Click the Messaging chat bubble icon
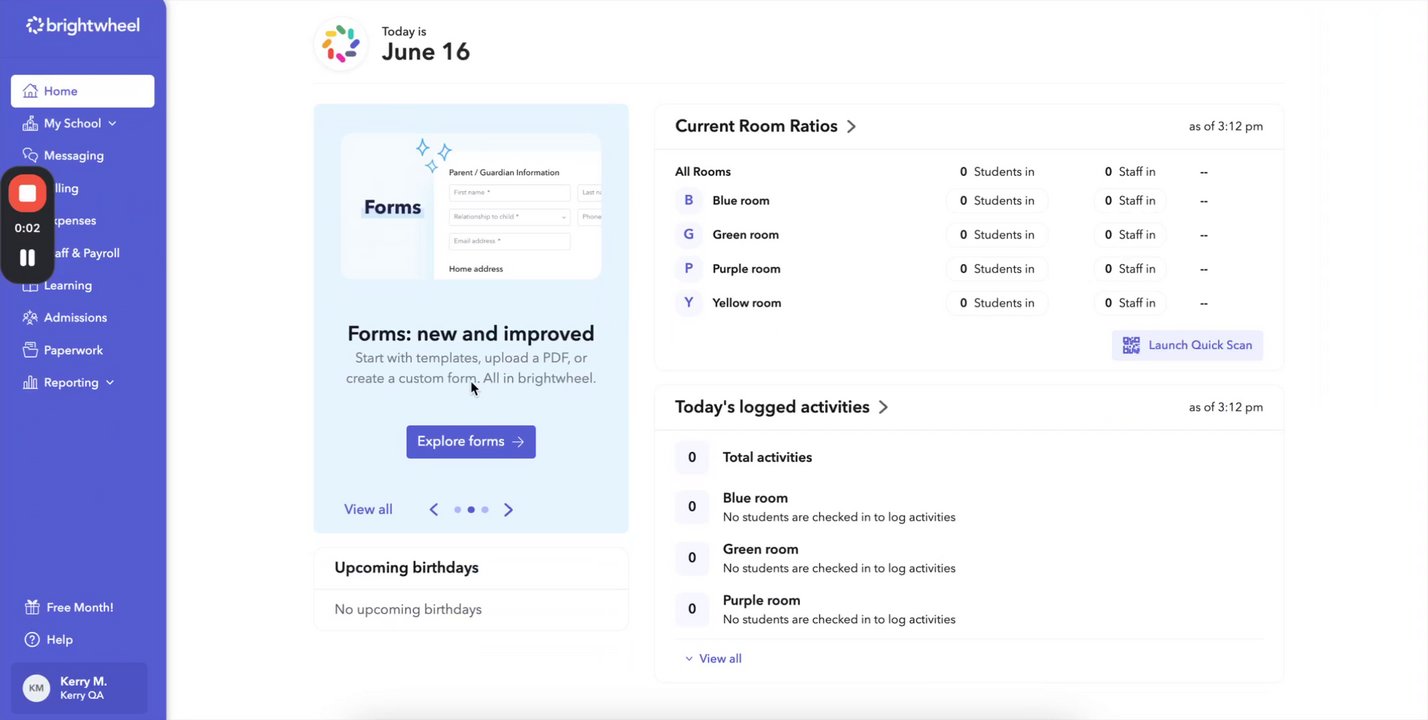1428x720 pixels. [x=30, y=155]
